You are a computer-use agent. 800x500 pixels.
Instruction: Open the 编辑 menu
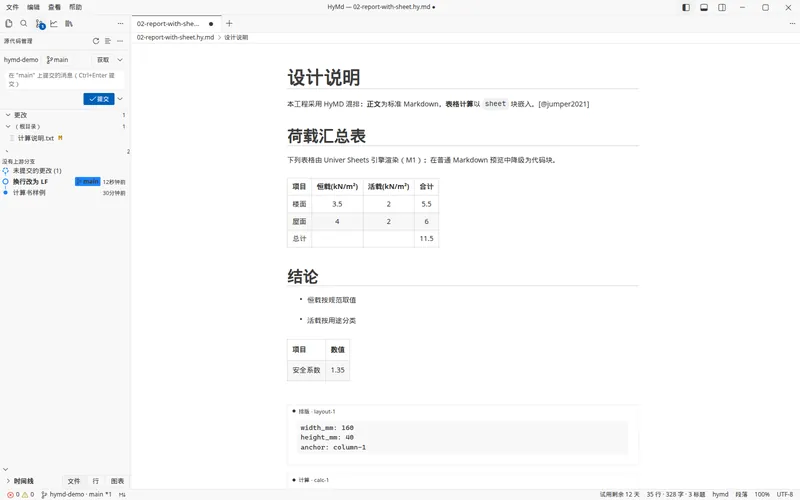click(33, 7)
